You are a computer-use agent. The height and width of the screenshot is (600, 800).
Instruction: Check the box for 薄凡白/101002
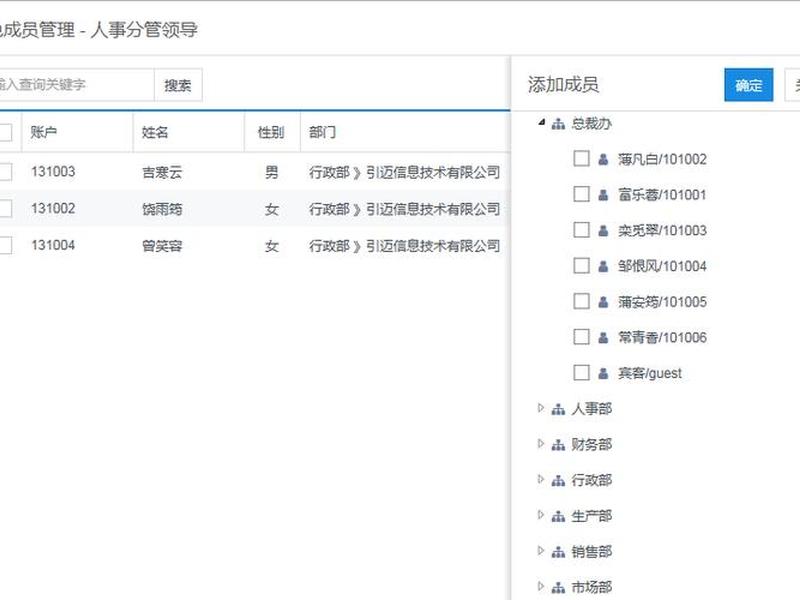pos(581,159)
